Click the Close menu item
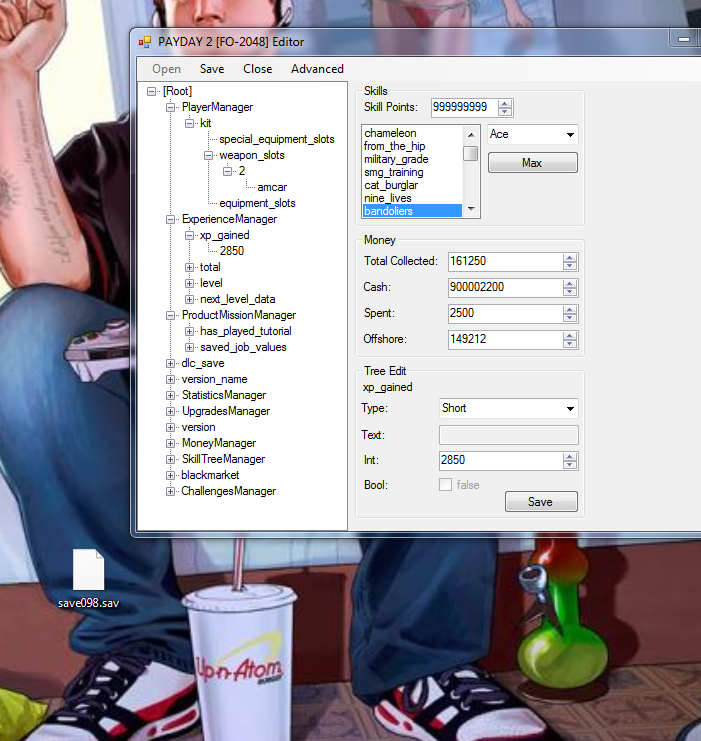The image size is (701, 741). tap(257, 69)
